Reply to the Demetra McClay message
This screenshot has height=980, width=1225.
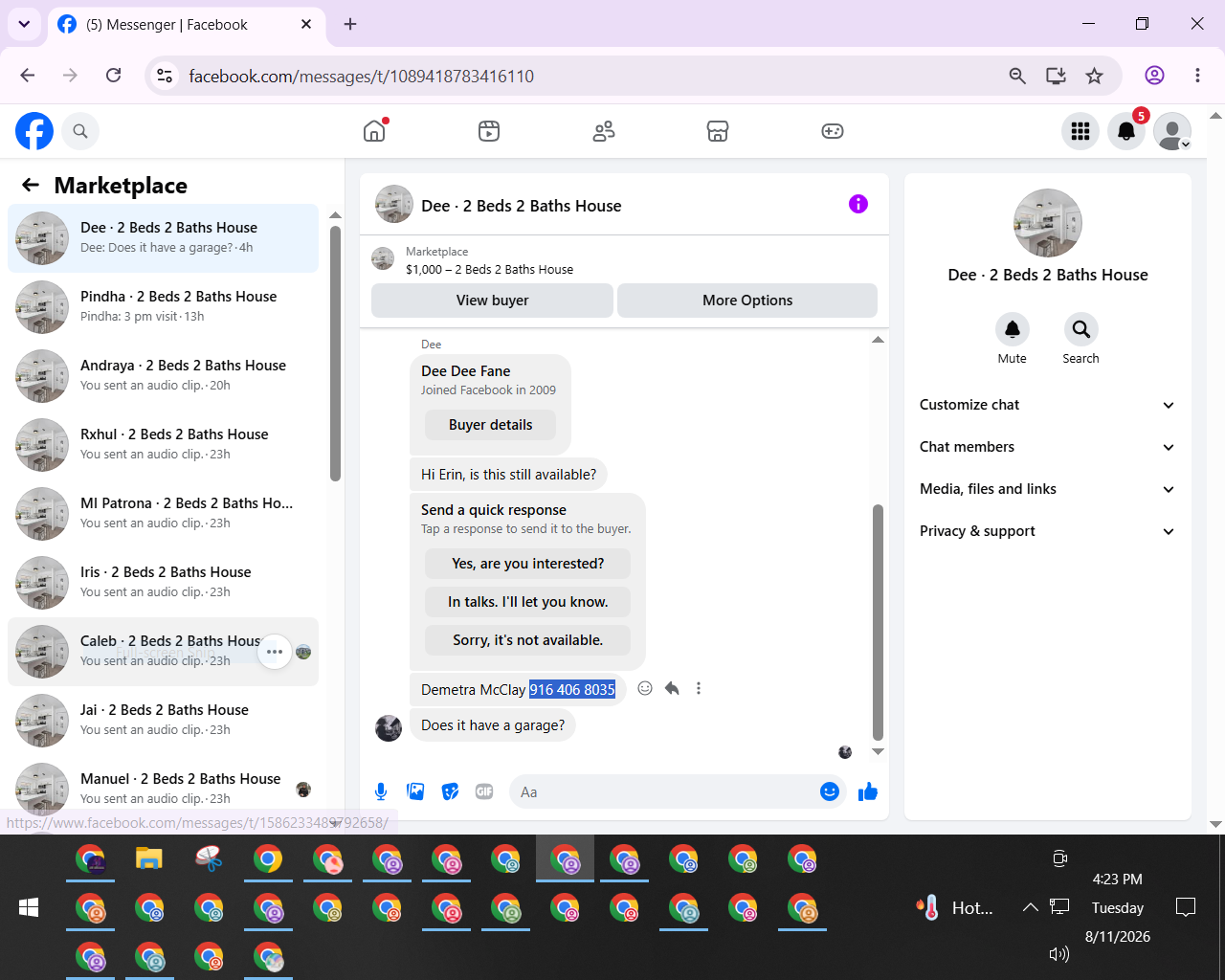coord(672,688)
